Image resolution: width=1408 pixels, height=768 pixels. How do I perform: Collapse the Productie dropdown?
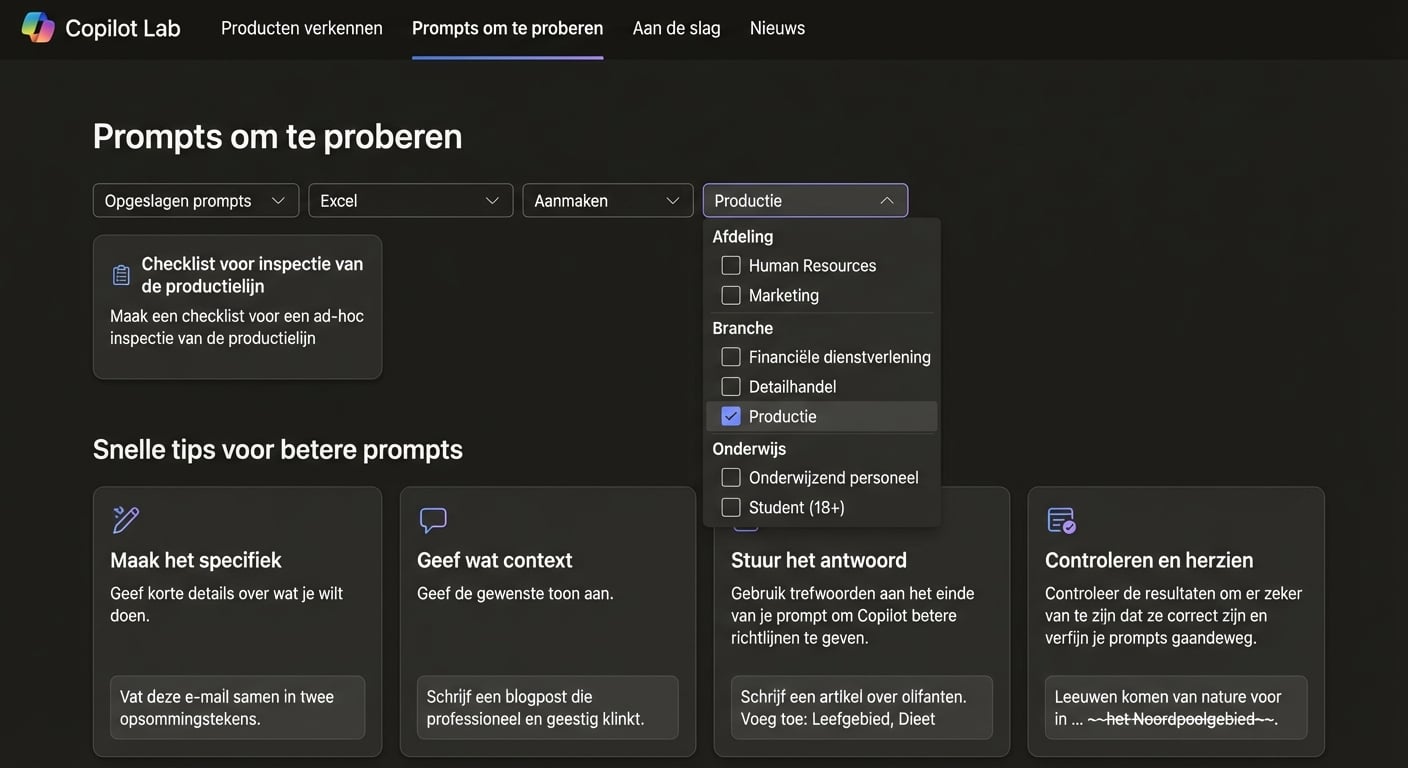pos(805,200)
